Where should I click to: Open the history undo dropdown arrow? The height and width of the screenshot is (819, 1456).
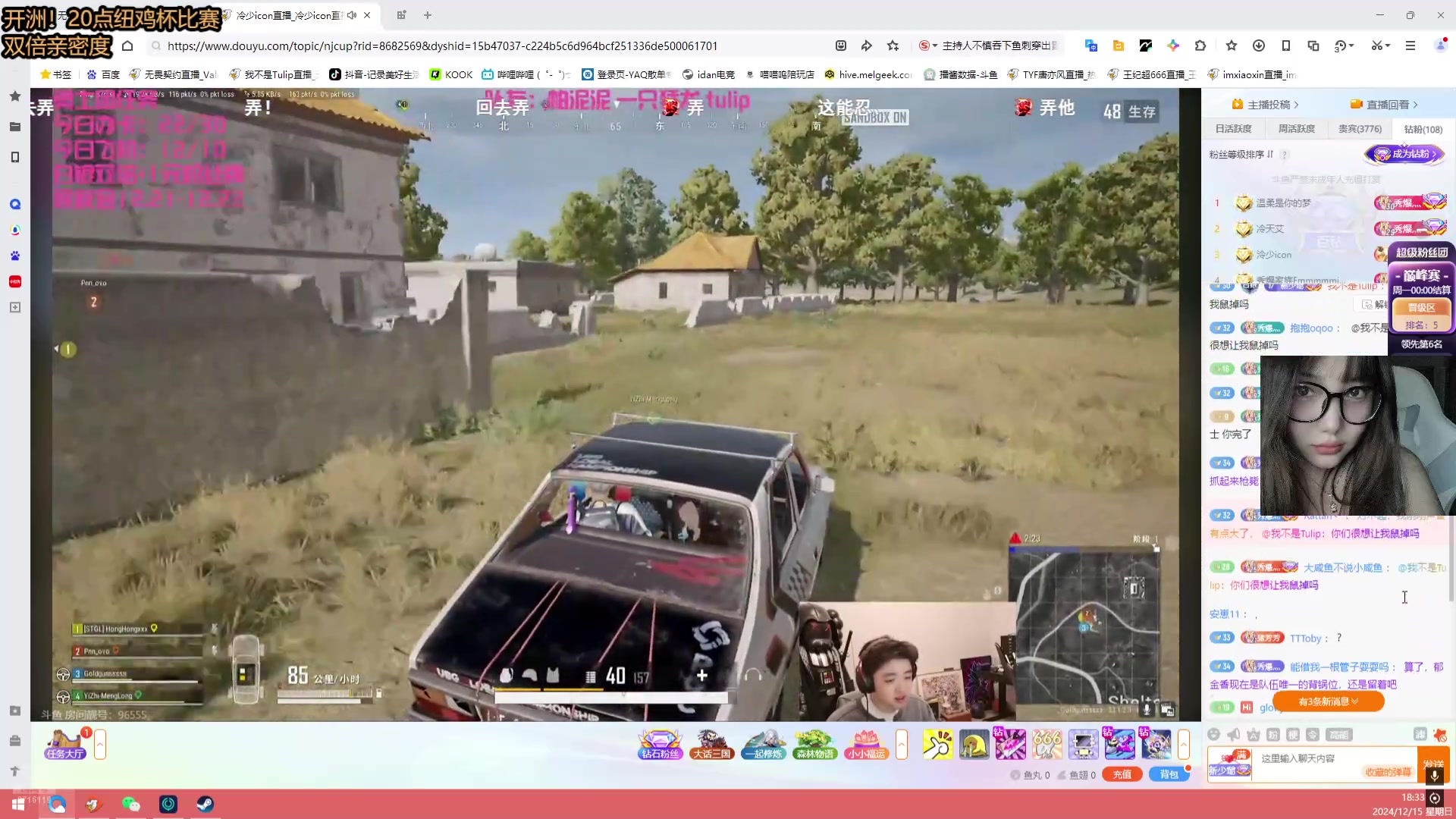(1351, 45)
